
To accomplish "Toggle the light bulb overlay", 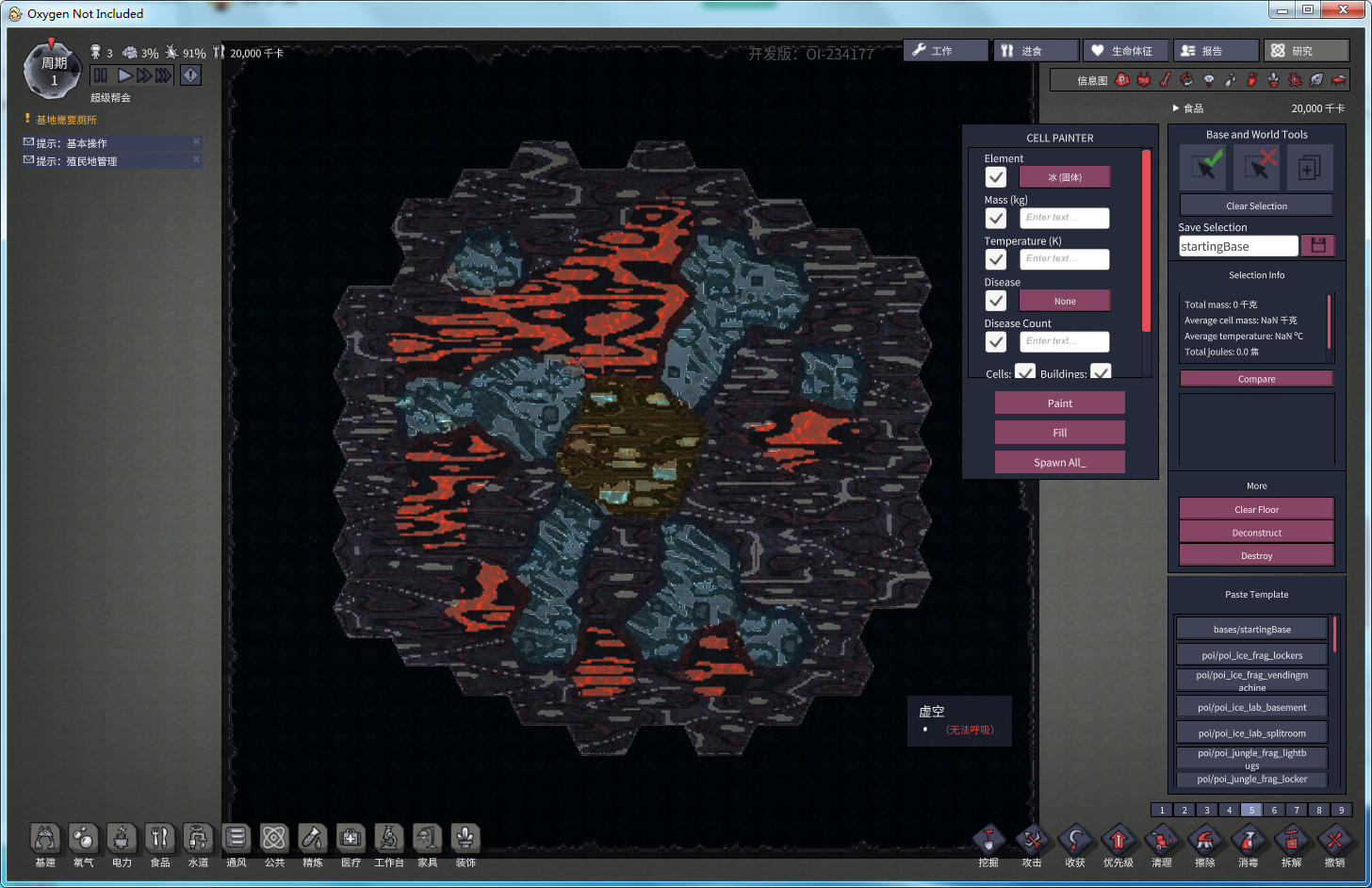I will click(1209, 80).
